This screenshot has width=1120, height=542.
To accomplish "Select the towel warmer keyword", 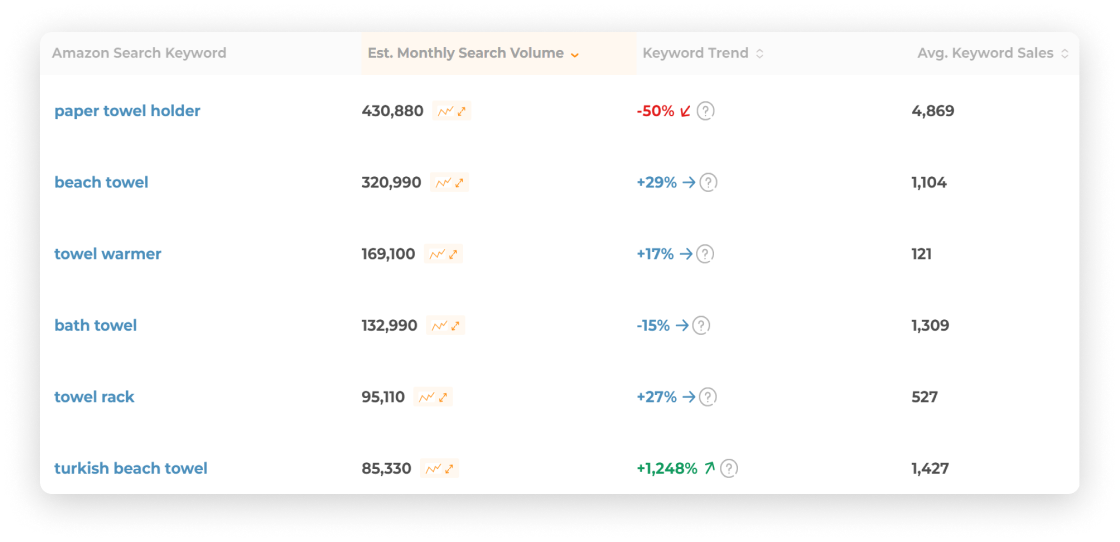I will 108,254.
